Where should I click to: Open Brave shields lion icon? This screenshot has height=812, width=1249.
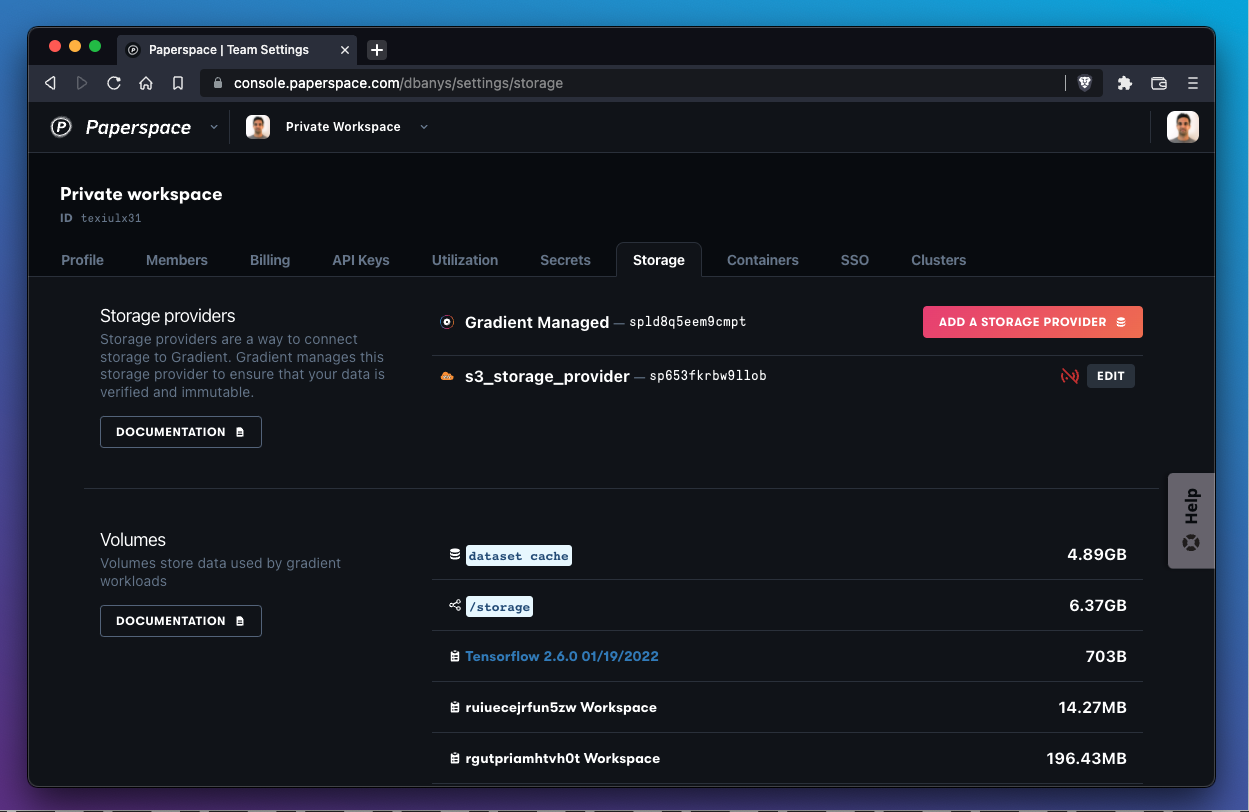point(1084,83)
